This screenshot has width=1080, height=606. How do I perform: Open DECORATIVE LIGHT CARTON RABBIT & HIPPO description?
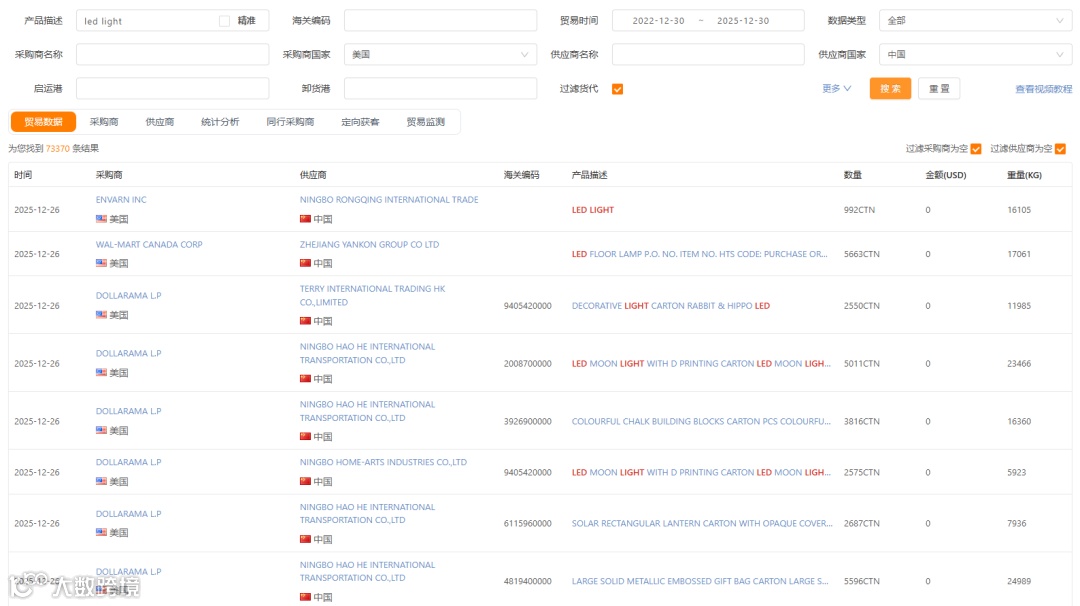pyautogui.click(x=671, y=306)
